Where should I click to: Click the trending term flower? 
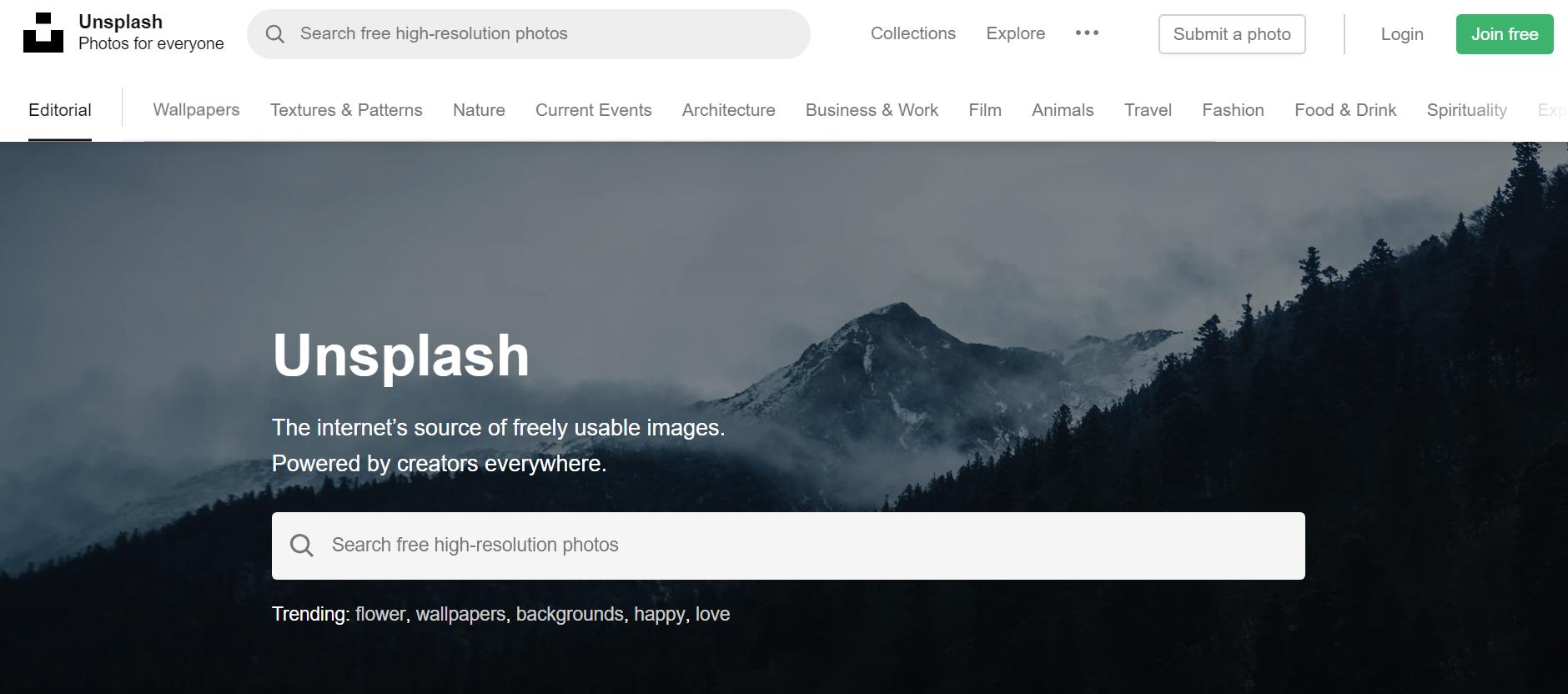click(x=380, y=614)
